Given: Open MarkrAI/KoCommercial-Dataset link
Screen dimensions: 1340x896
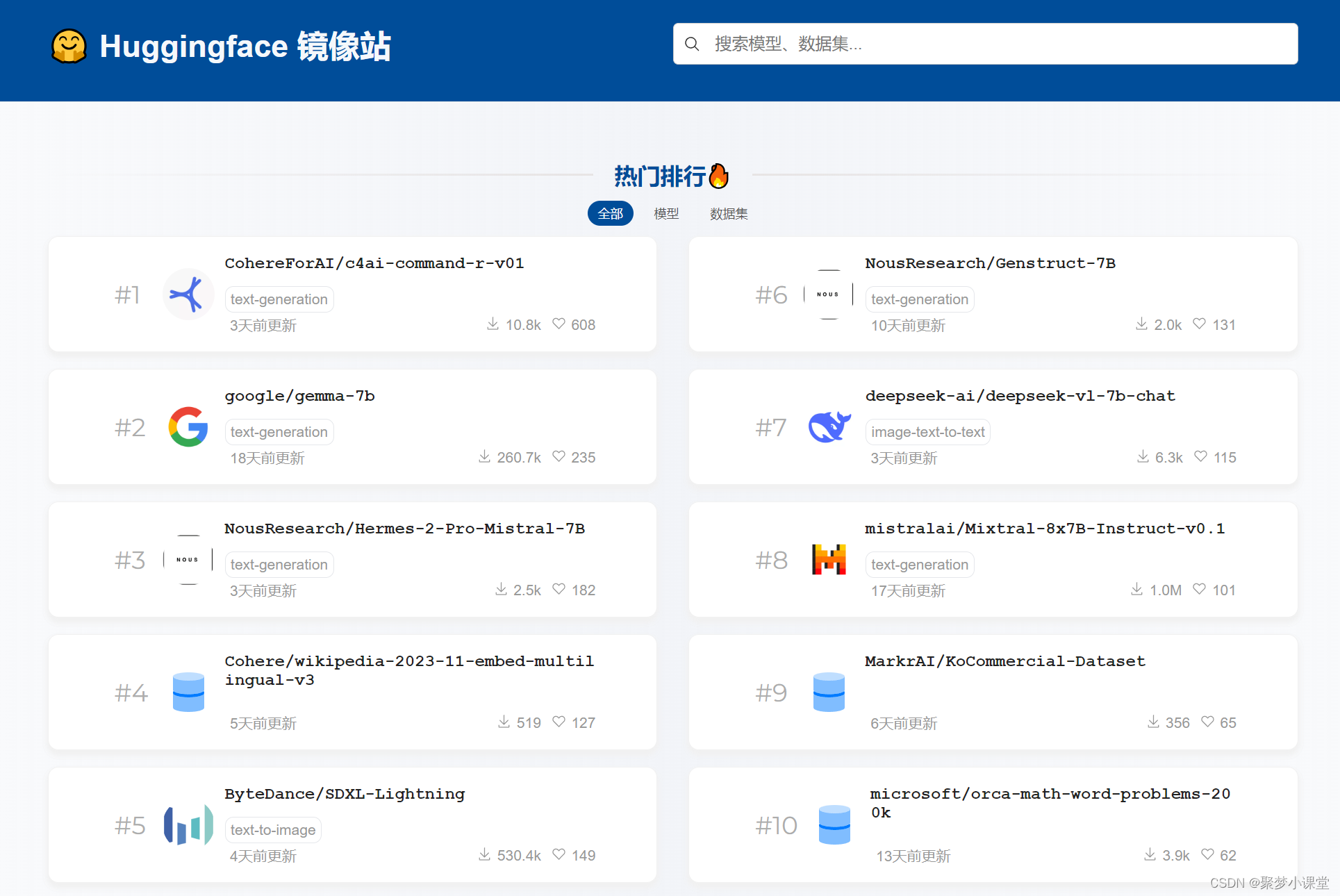Looking at the screenshot, I should tap(1004, 661).
